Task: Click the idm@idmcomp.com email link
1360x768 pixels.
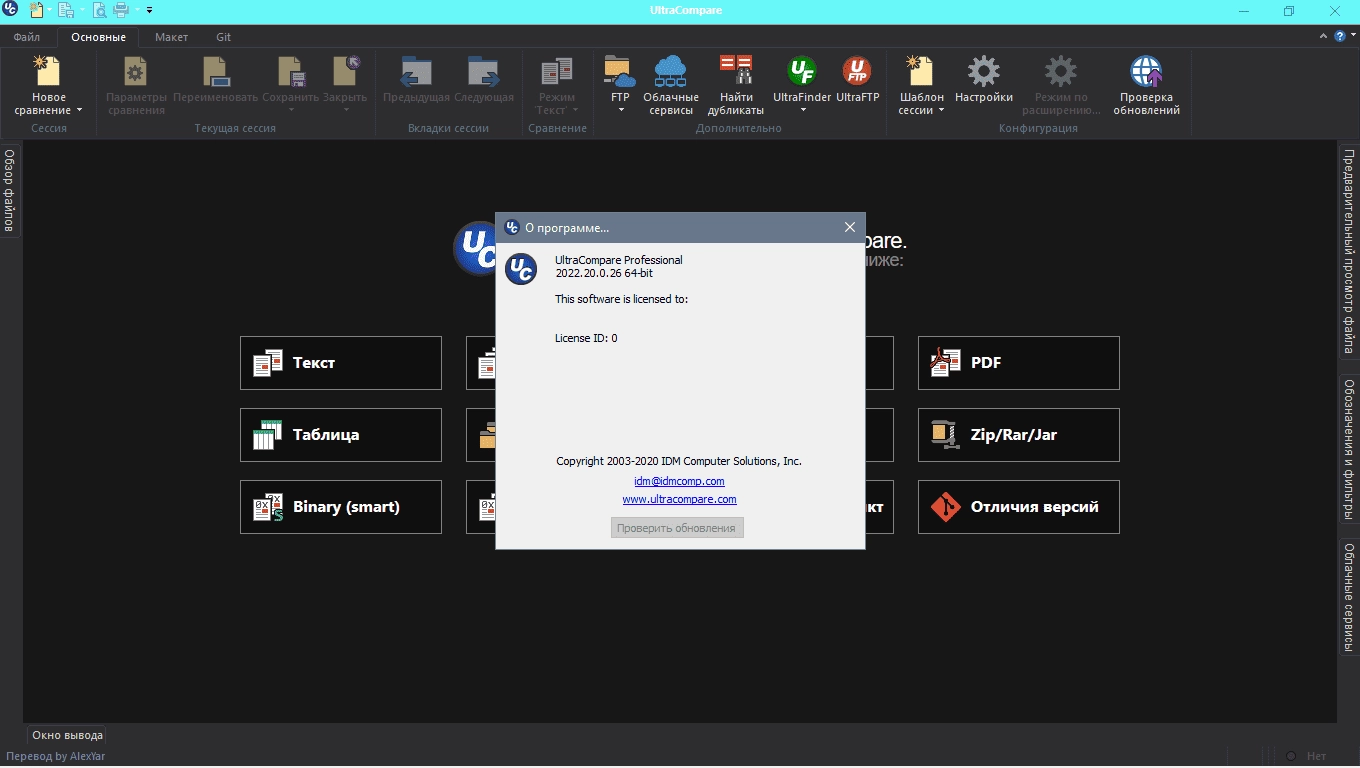Action: tap(679, 481)
